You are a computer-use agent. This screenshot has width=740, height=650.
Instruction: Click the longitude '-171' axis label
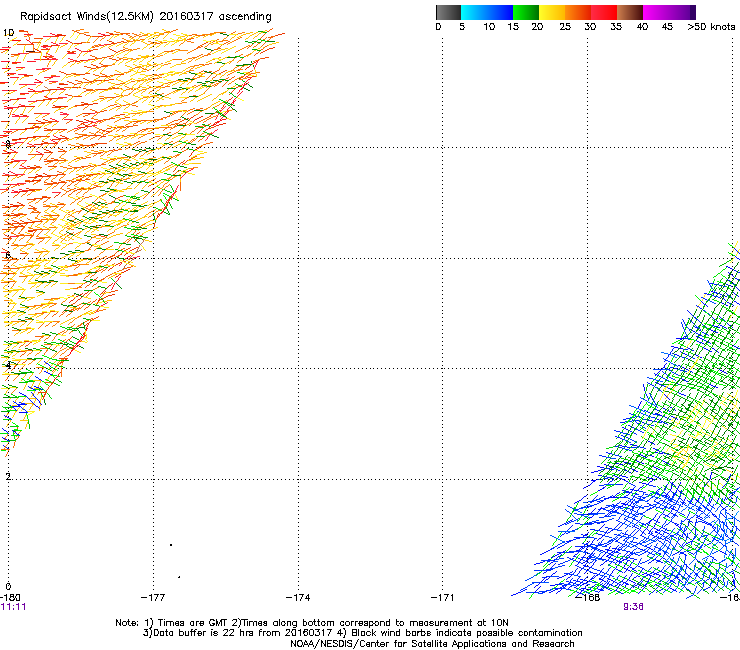(442, 598)
